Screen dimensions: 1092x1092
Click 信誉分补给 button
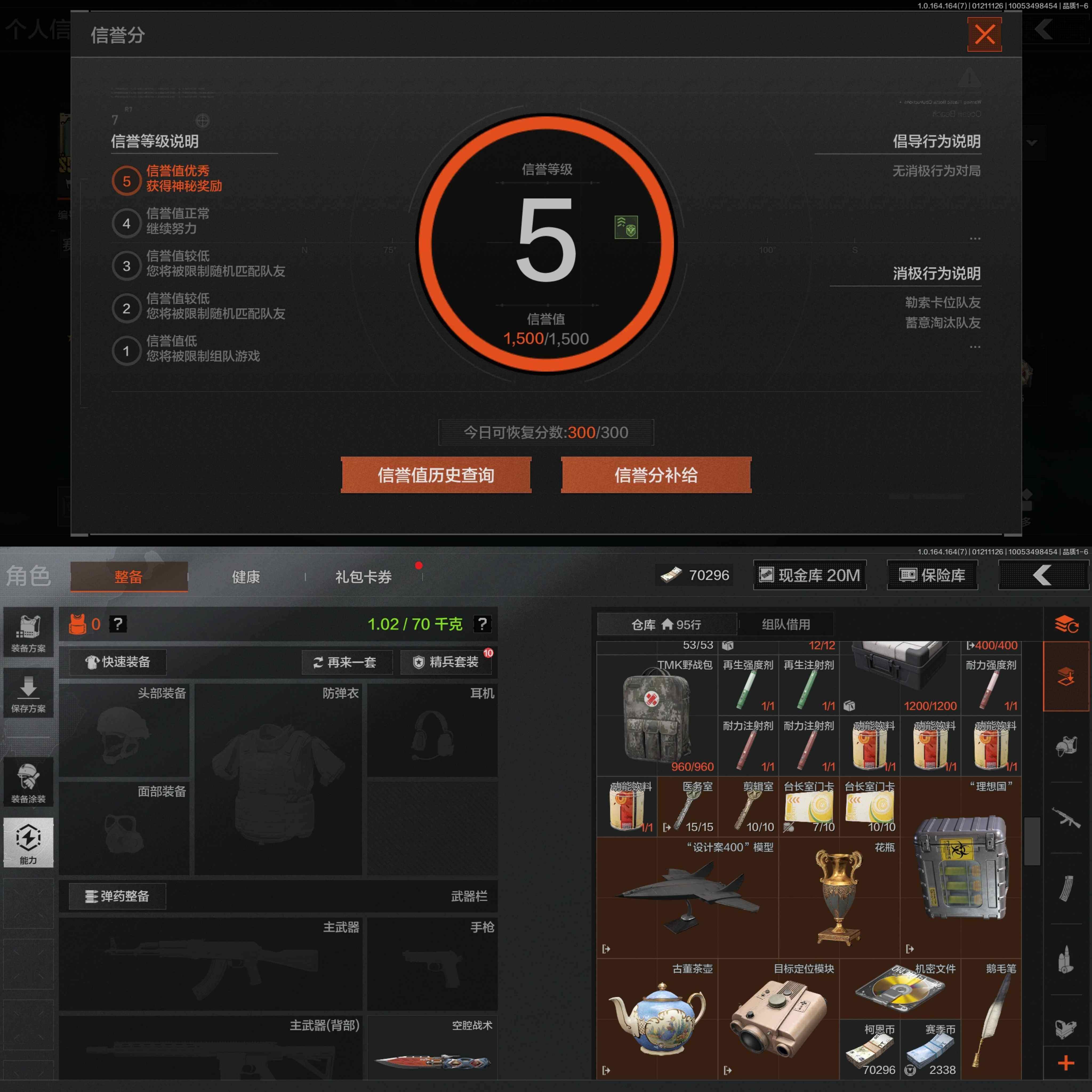(x=656, y=475)
